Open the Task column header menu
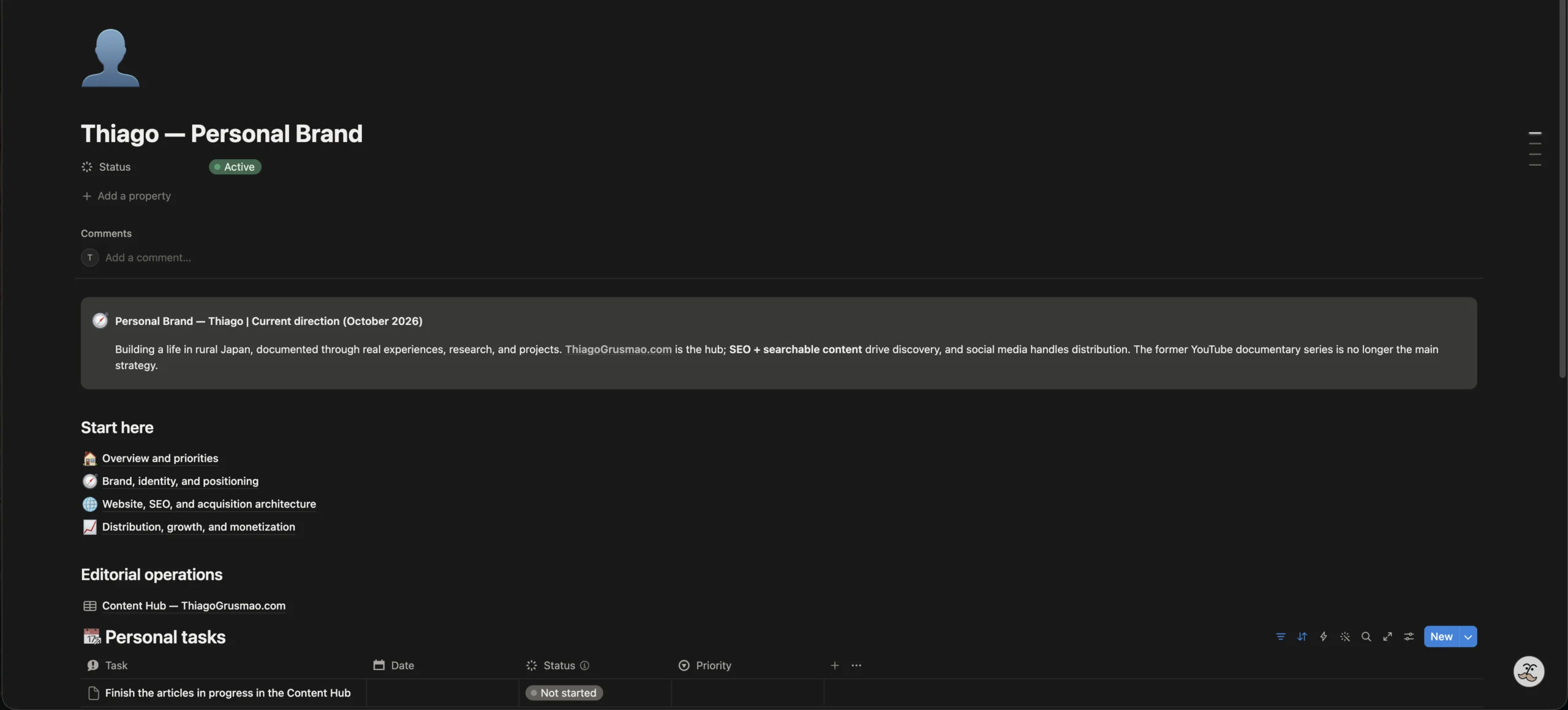This screenshot has height=710, width=1568. (107, 665)
